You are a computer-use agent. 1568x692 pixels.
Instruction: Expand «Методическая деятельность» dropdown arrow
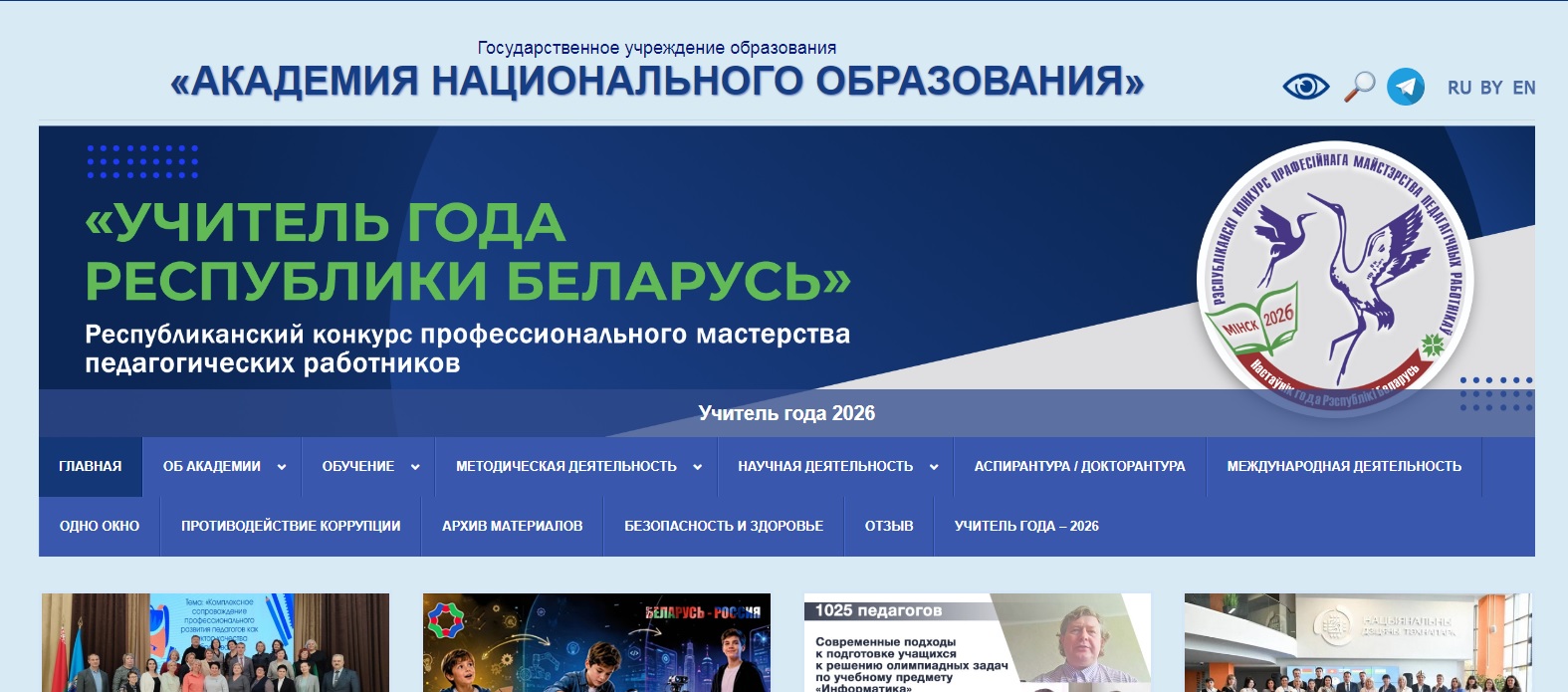(698, 467)
